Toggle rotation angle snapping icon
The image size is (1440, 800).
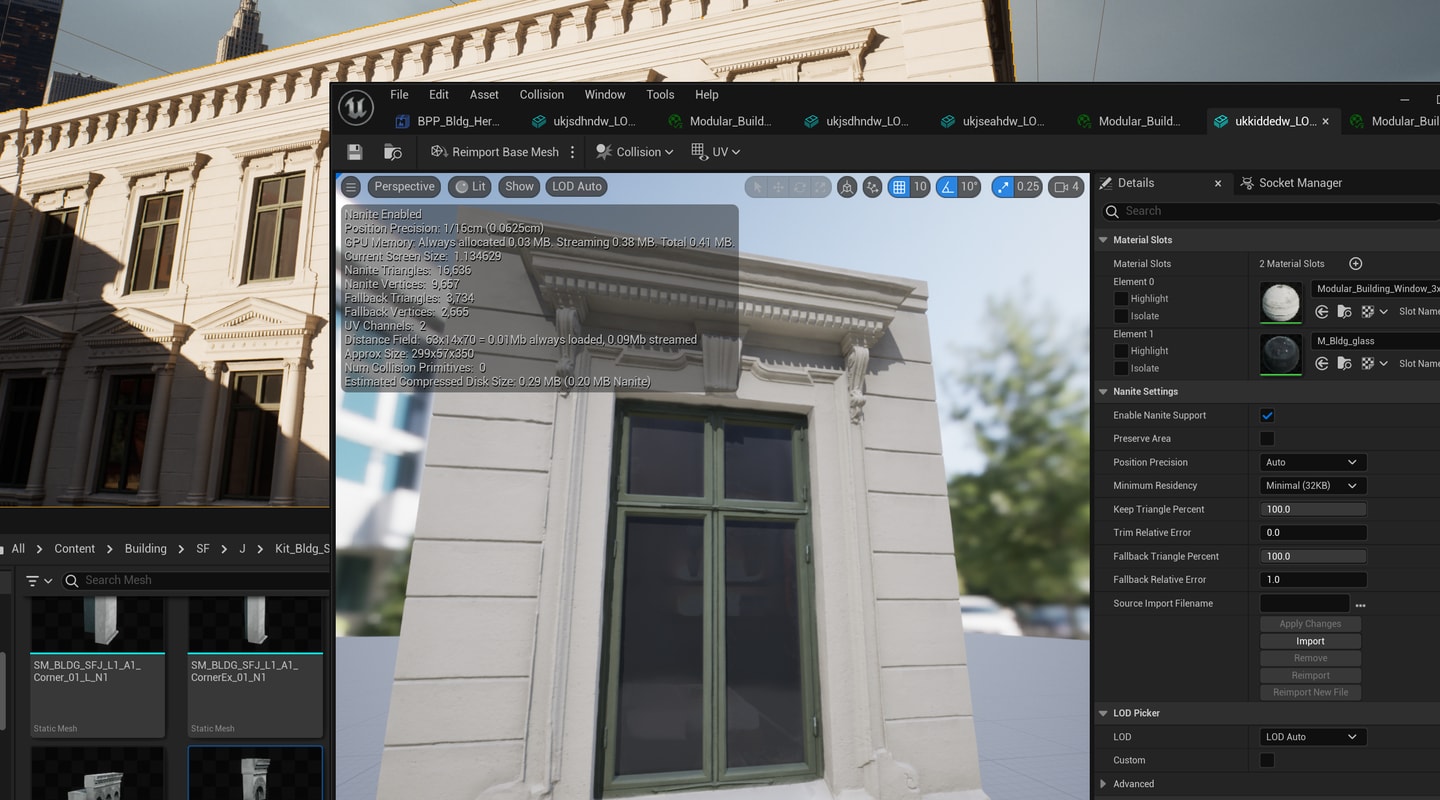(947, 187)
